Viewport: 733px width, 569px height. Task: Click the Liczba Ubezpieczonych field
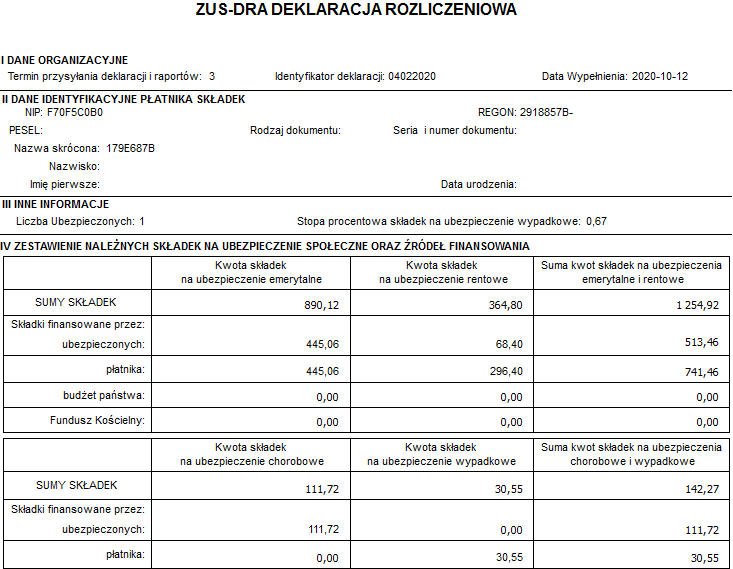[x=80, y=222]
